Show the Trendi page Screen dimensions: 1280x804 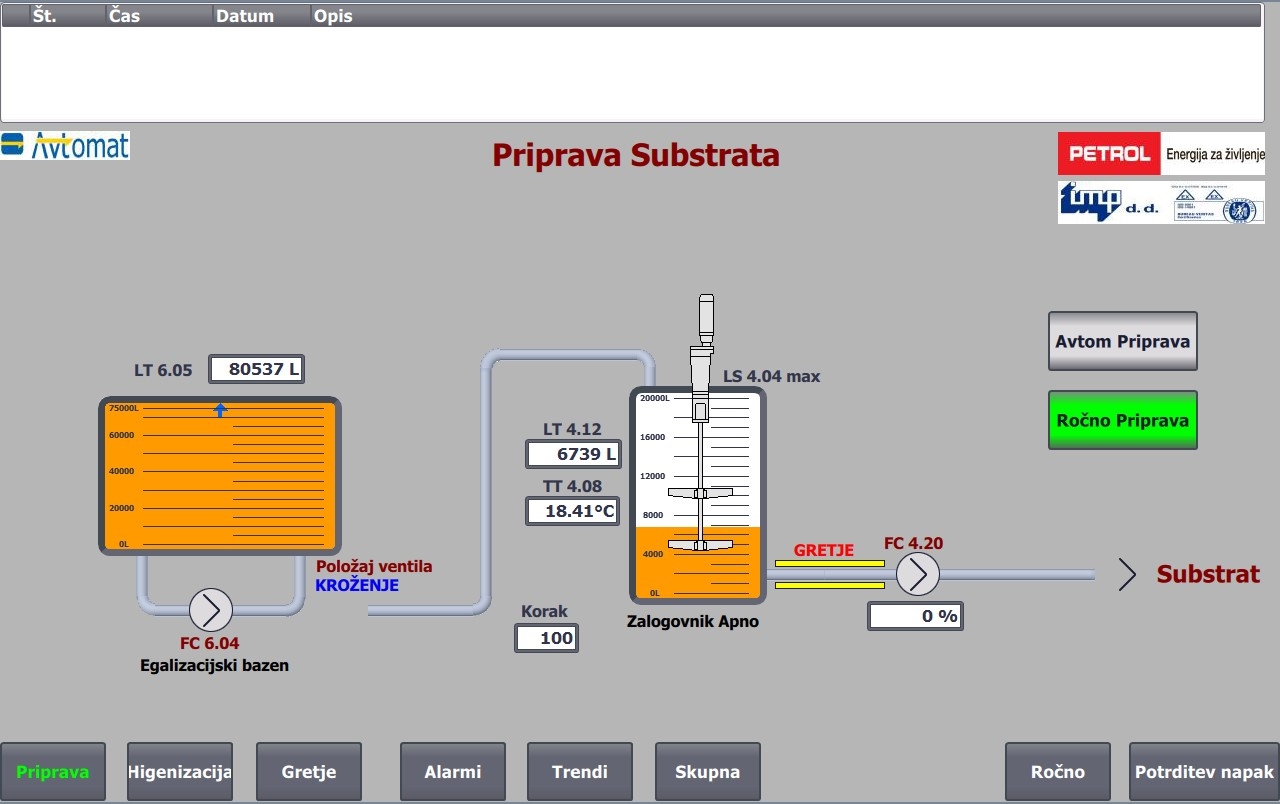click(580, 772)
